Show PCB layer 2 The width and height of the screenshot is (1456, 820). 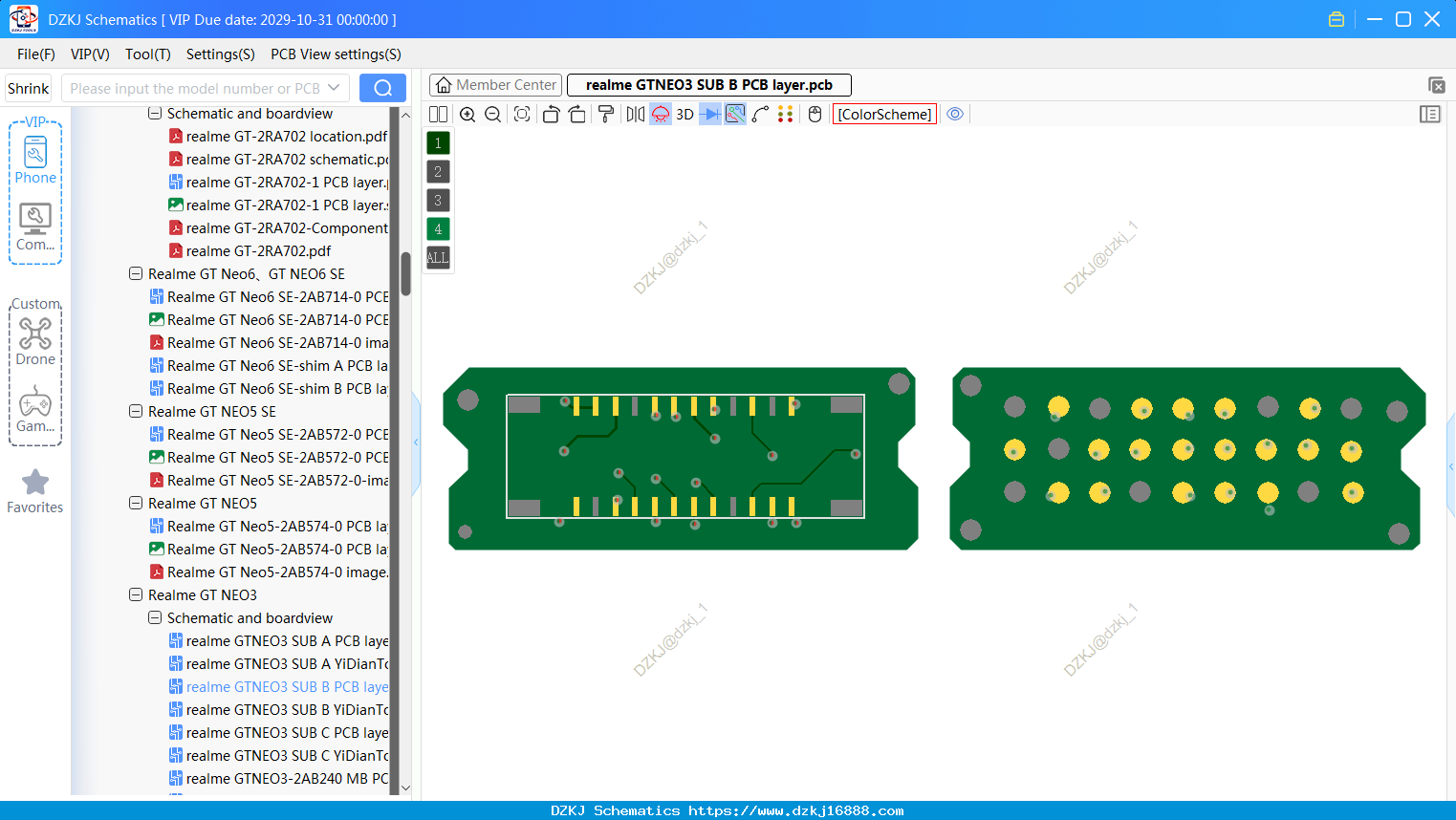438,172
